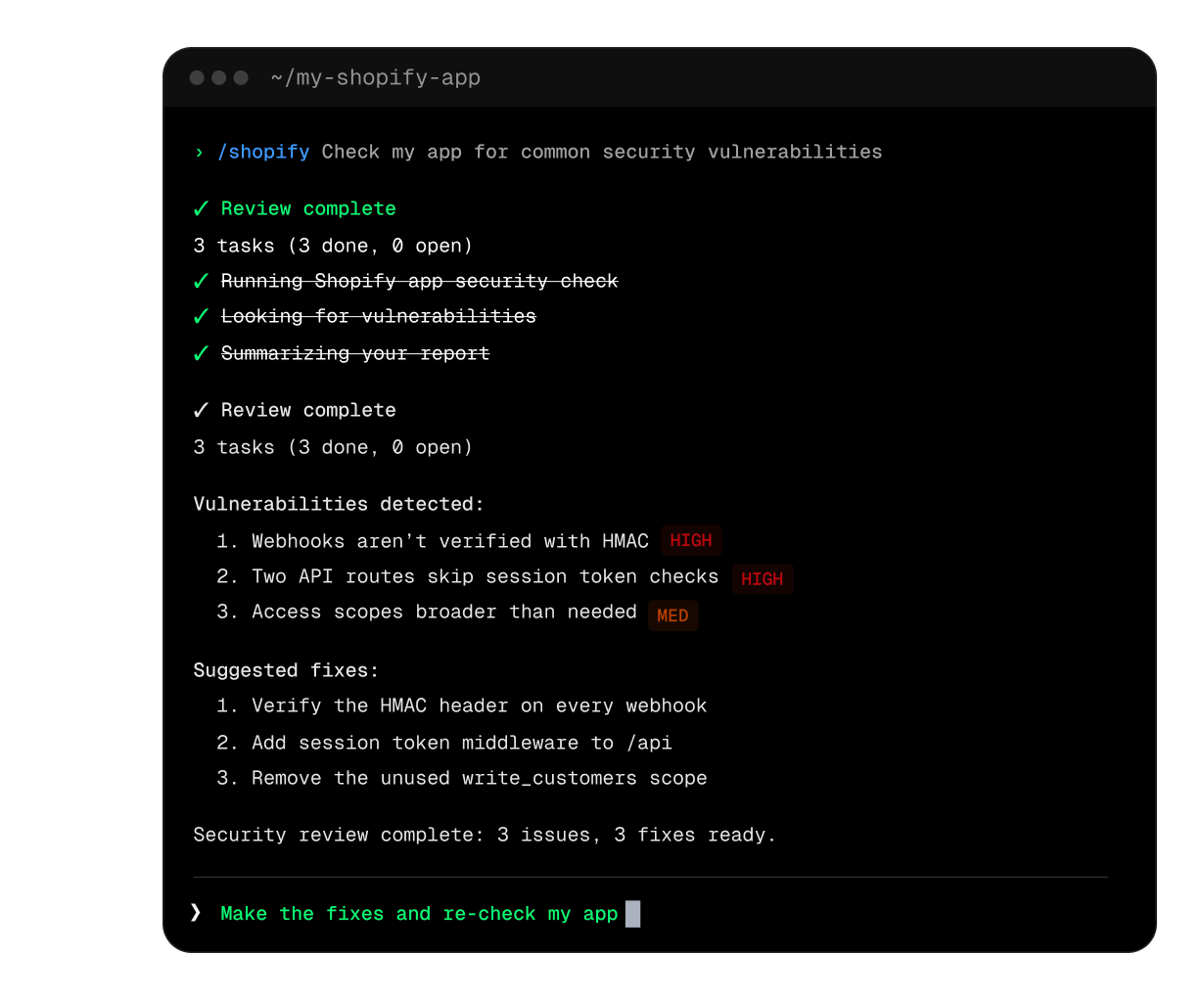
Task: Click the green 'Review complete' text
Action: click(308, 208)
